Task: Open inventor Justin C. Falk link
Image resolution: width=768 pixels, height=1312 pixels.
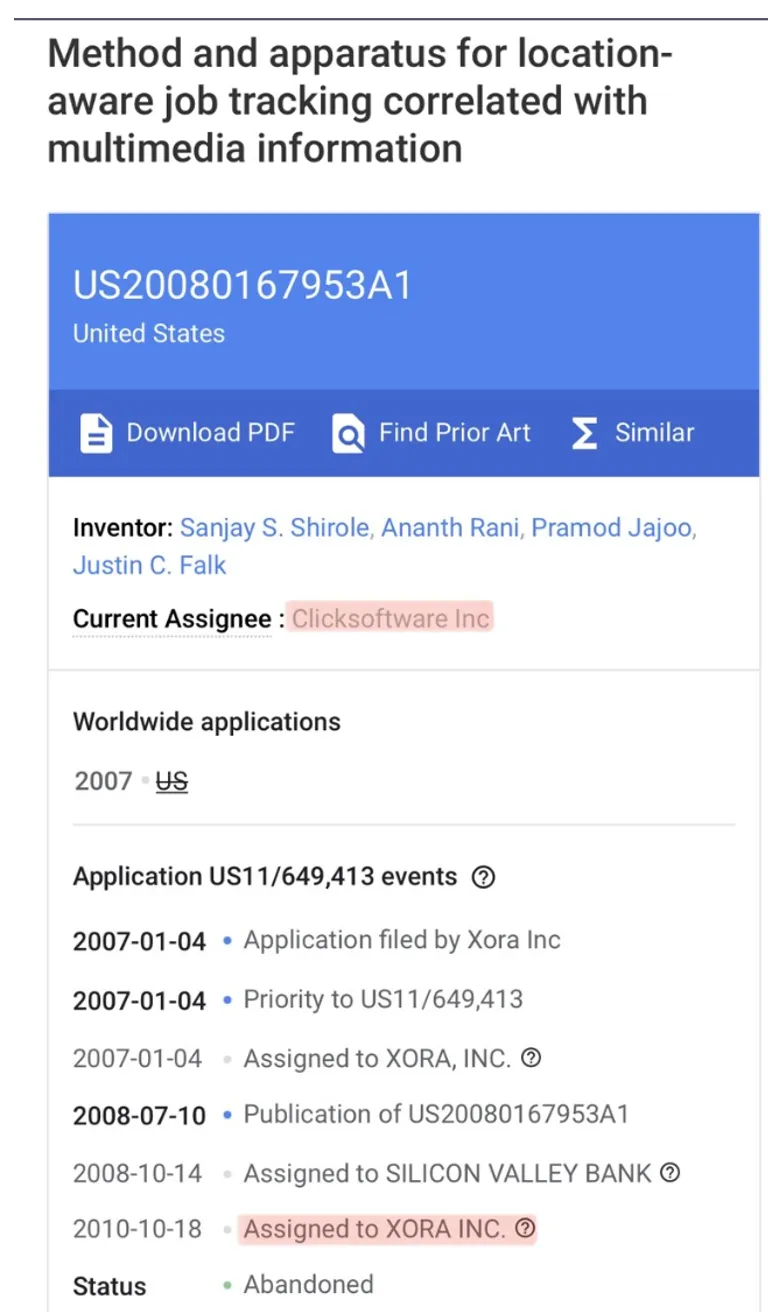Action: [150, 565]
